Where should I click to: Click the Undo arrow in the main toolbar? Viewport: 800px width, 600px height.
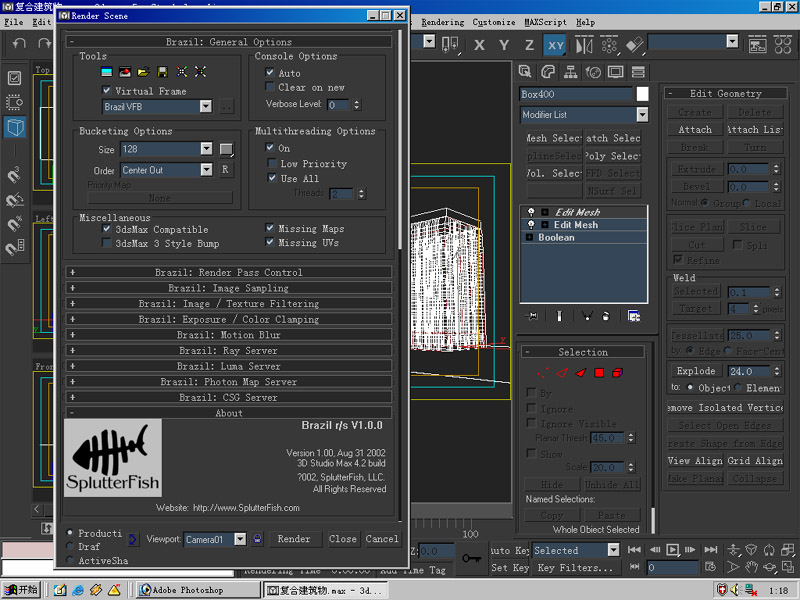(19, 44)
